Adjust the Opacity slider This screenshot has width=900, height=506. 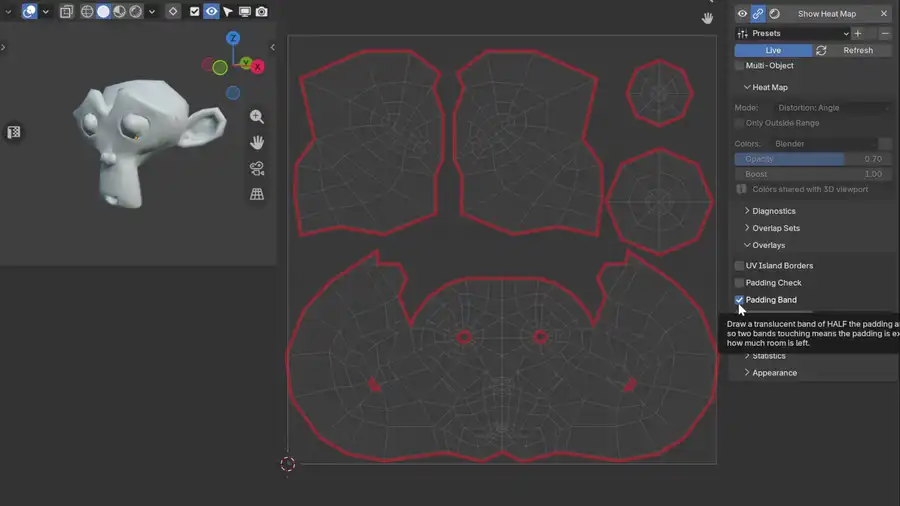coord(813,159)
